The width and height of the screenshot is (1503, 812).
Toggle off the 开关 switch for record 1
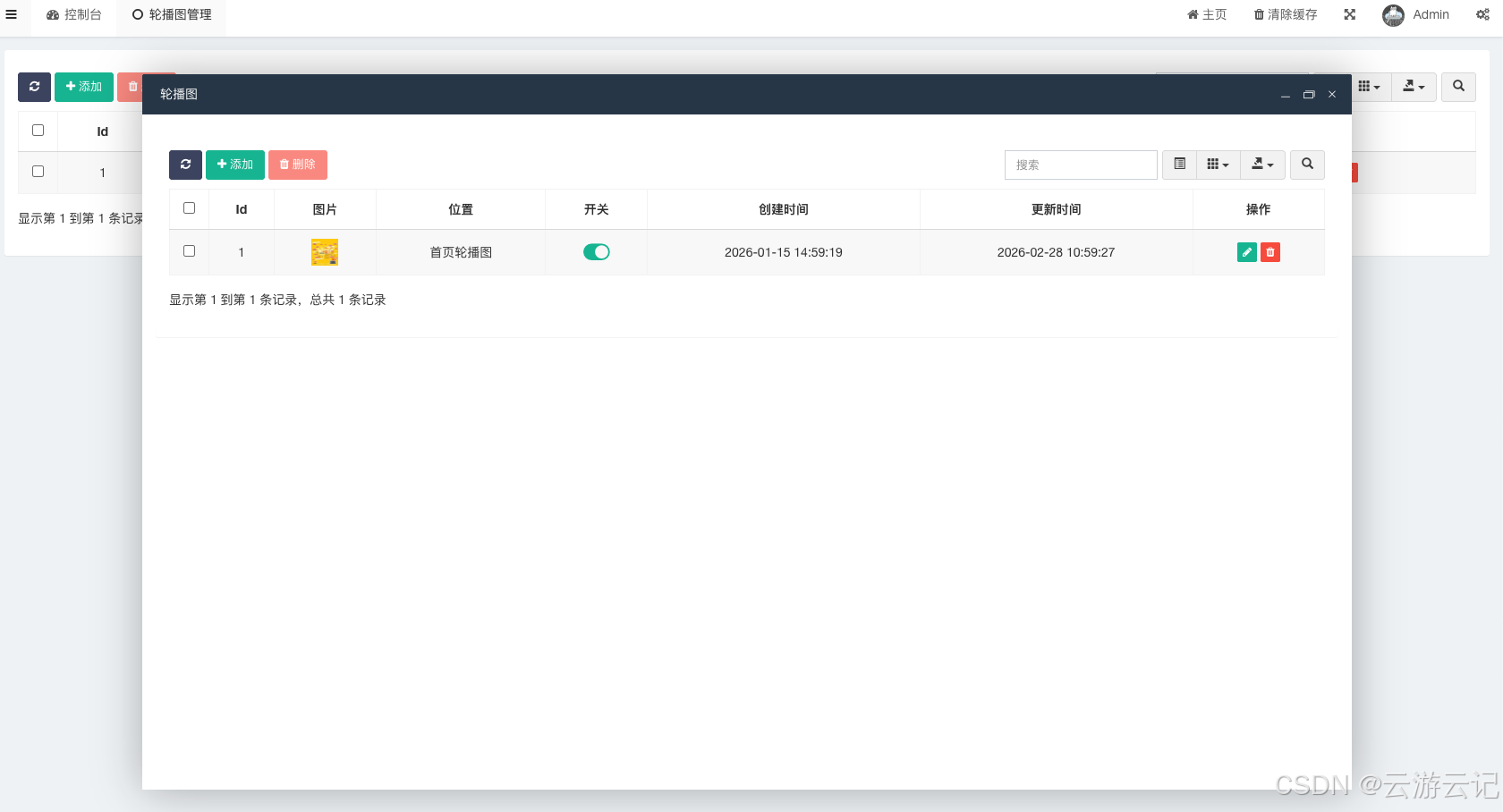click(597, 251)
